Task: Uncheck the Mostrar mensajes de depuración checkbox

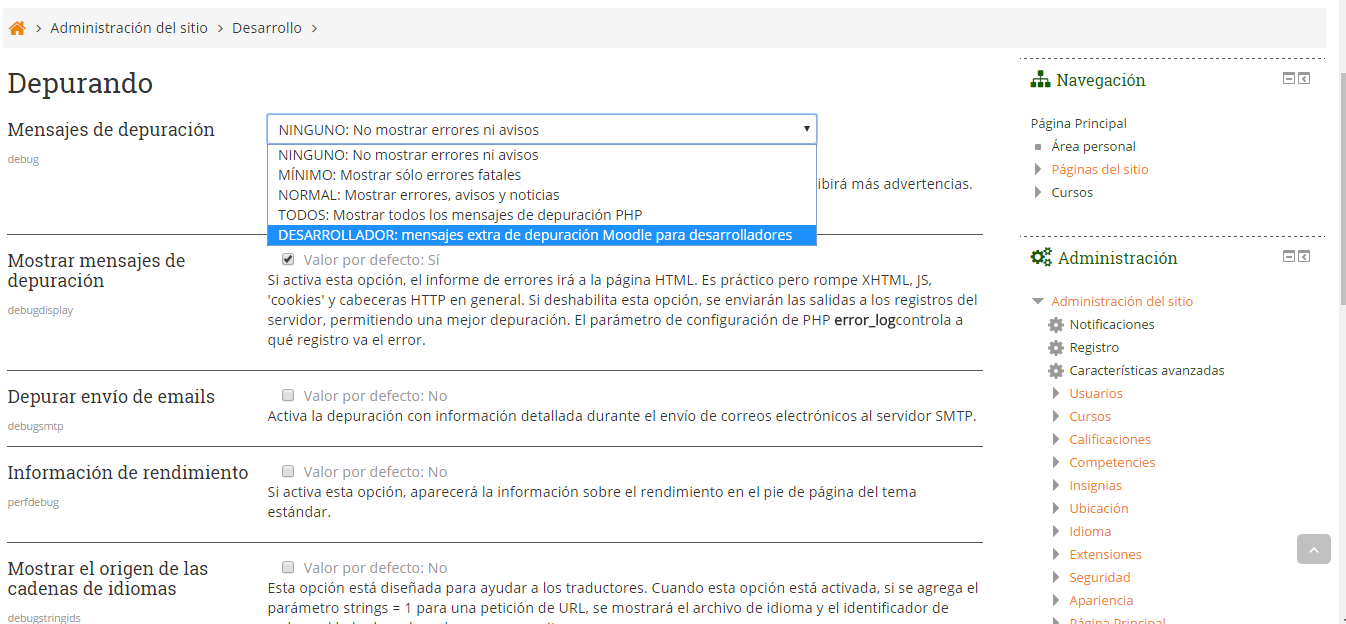Action: [288, 259]
